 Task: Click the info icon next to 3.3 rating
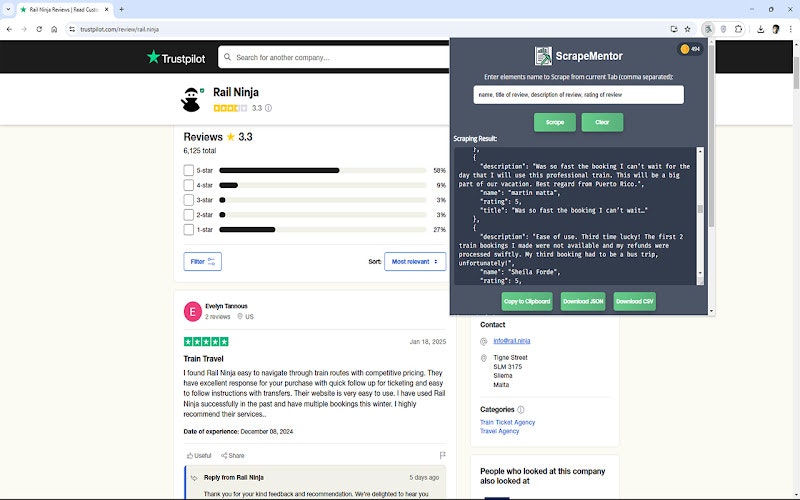click(x=268, y=108)
